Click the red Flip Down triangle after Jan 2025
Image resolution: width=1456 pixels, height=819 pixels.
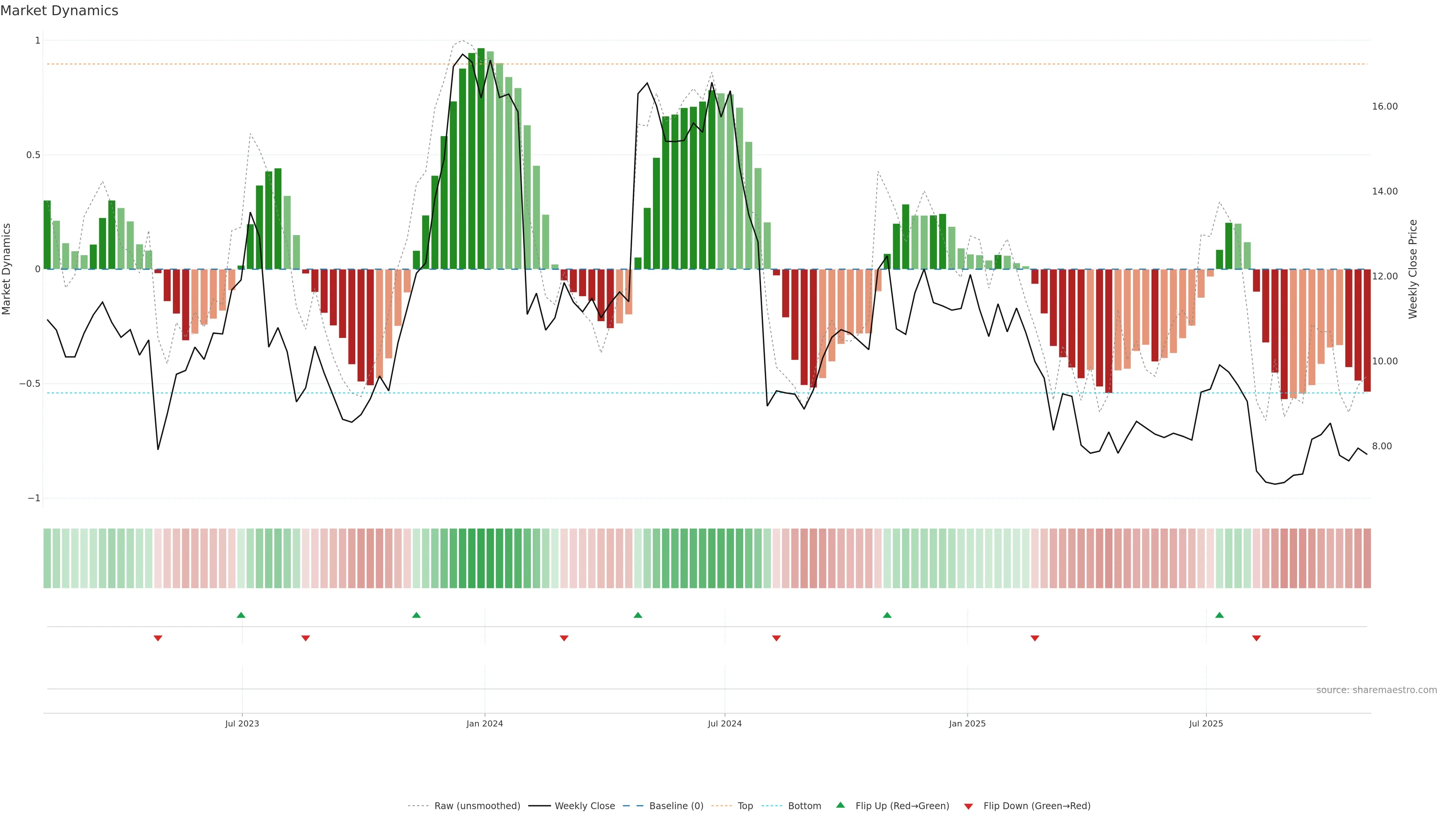(x=1035, y=638)
